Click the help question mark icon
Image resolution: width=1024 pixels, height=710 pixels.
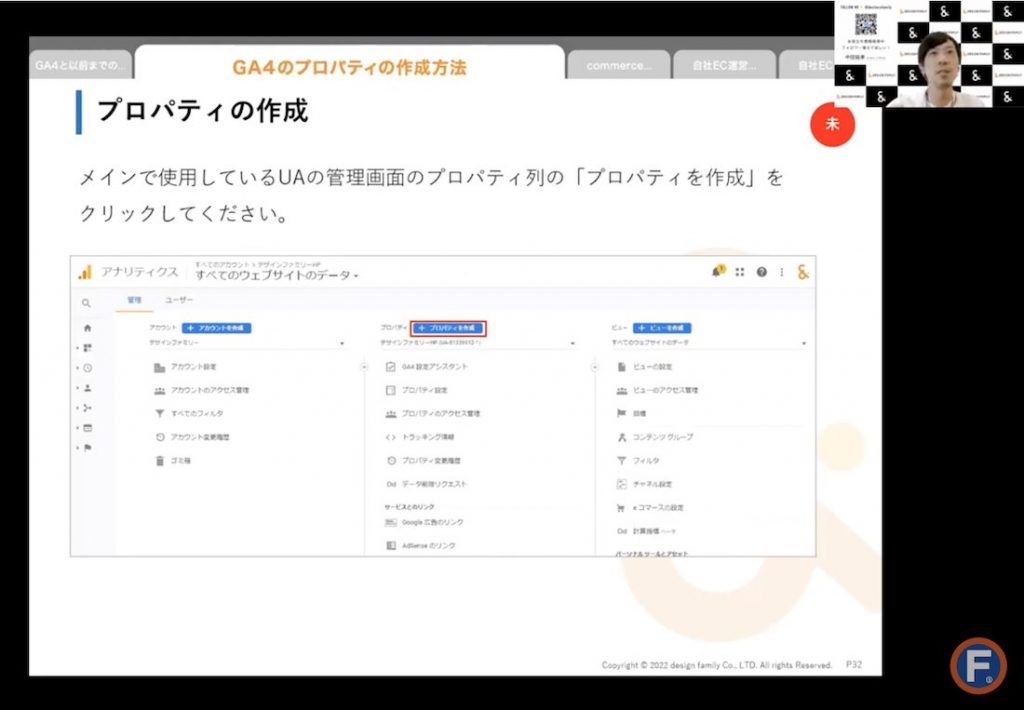point(761,272)
